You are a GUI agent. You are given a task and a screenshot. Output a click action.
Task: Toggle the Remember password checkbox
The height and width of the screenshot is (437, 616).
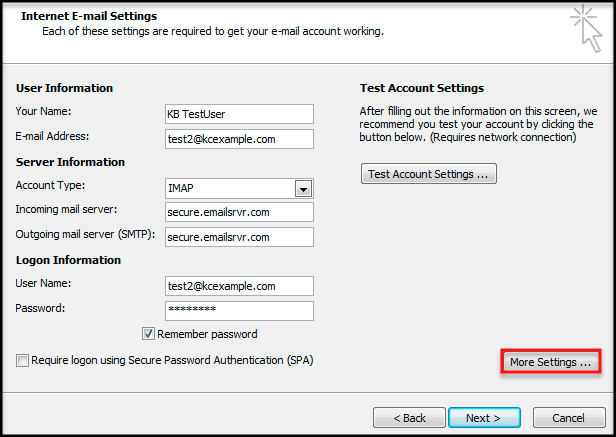pos(148,334)
